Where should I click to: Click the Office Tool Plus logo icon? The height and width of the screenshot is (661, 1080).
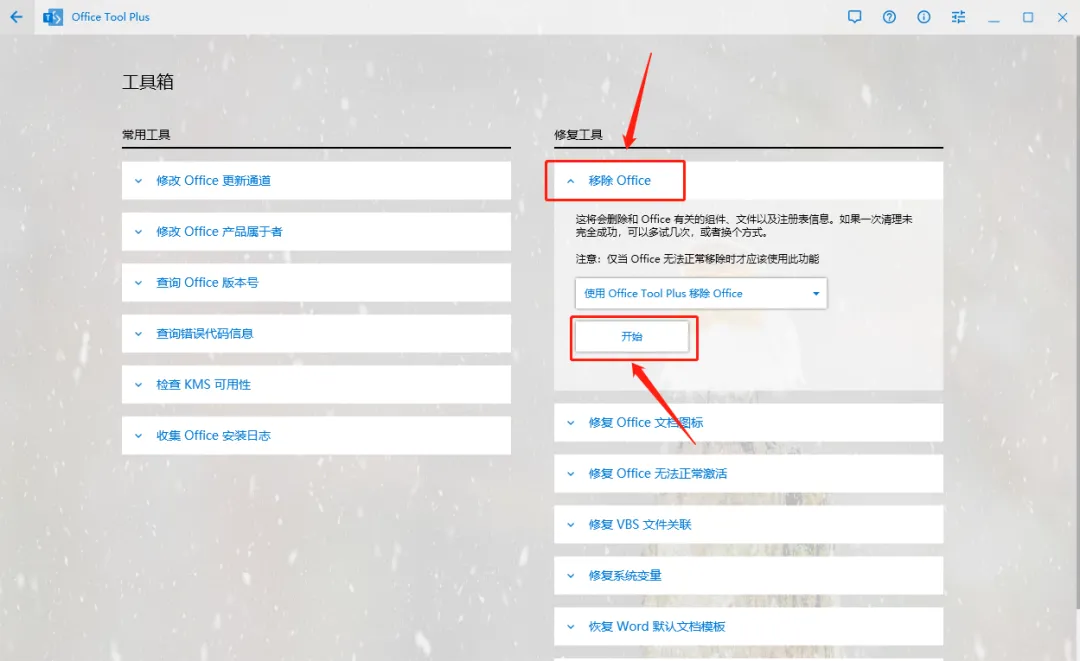(x=53, y=17)
